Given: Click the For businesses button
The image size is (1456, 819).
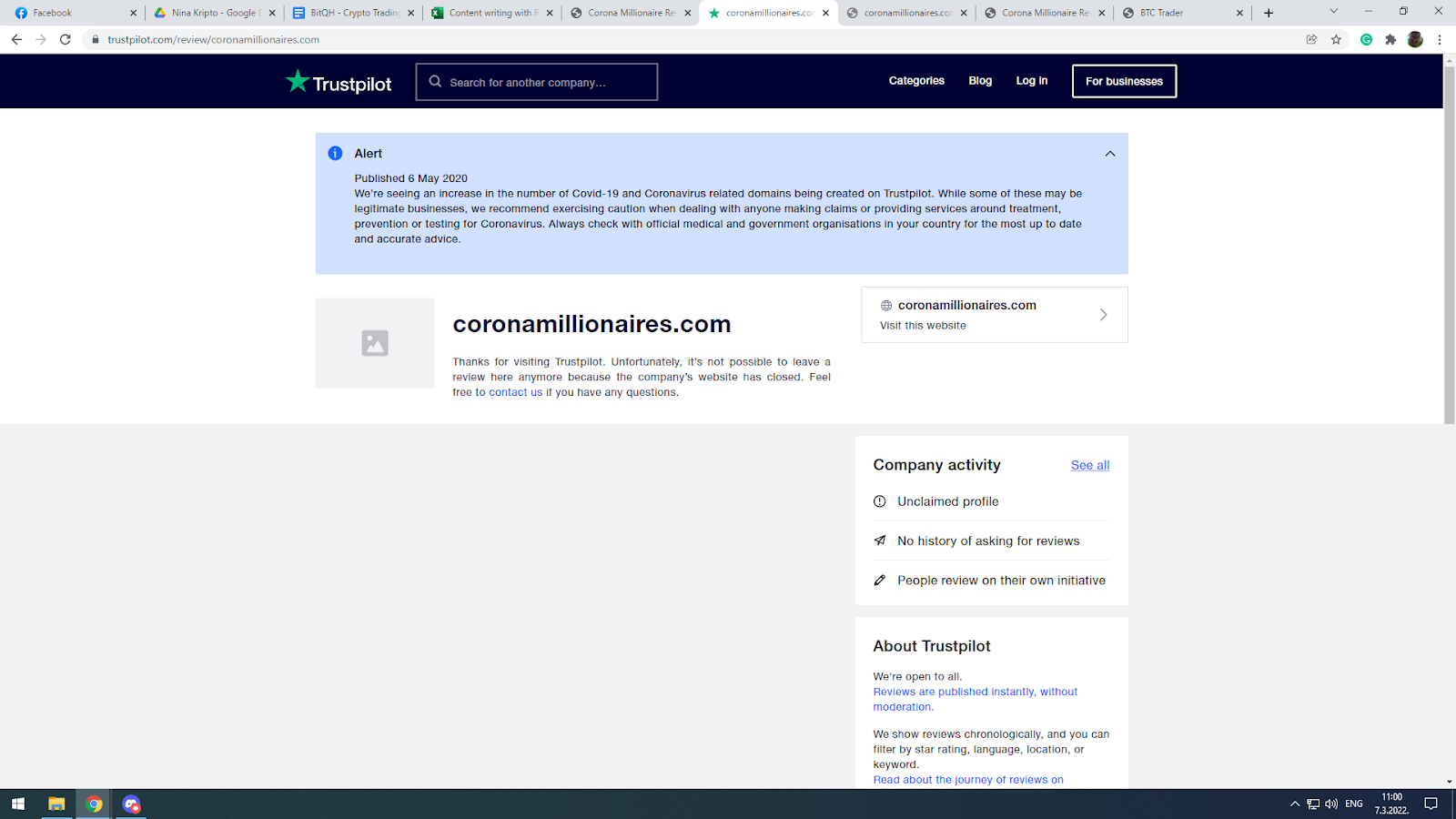Looking at the screenshot, I should [x=1124, y=81].
